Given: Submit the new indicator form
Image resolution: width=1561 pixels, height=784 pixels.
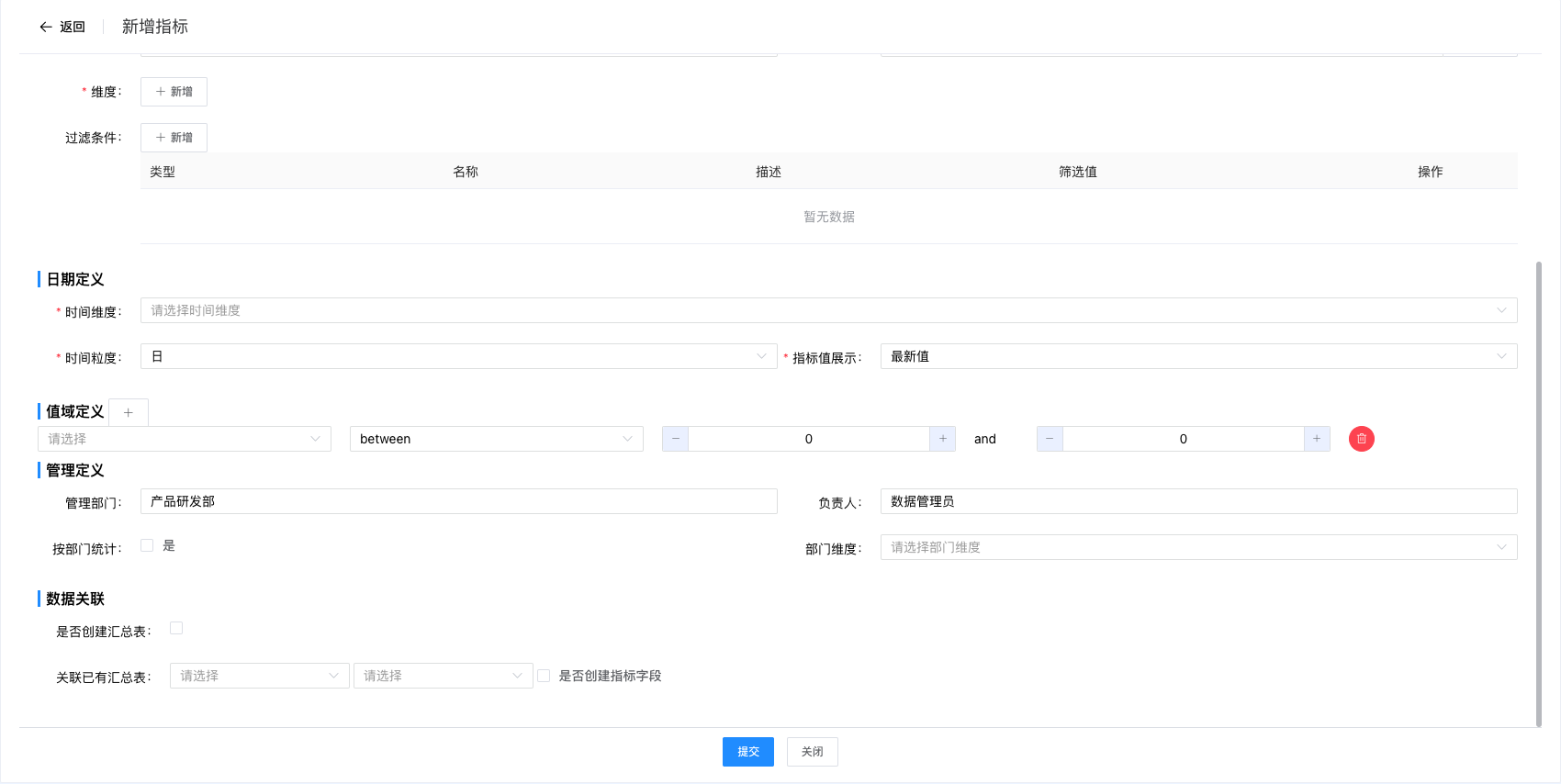Looking at the screenshot, I should (747, 751).
